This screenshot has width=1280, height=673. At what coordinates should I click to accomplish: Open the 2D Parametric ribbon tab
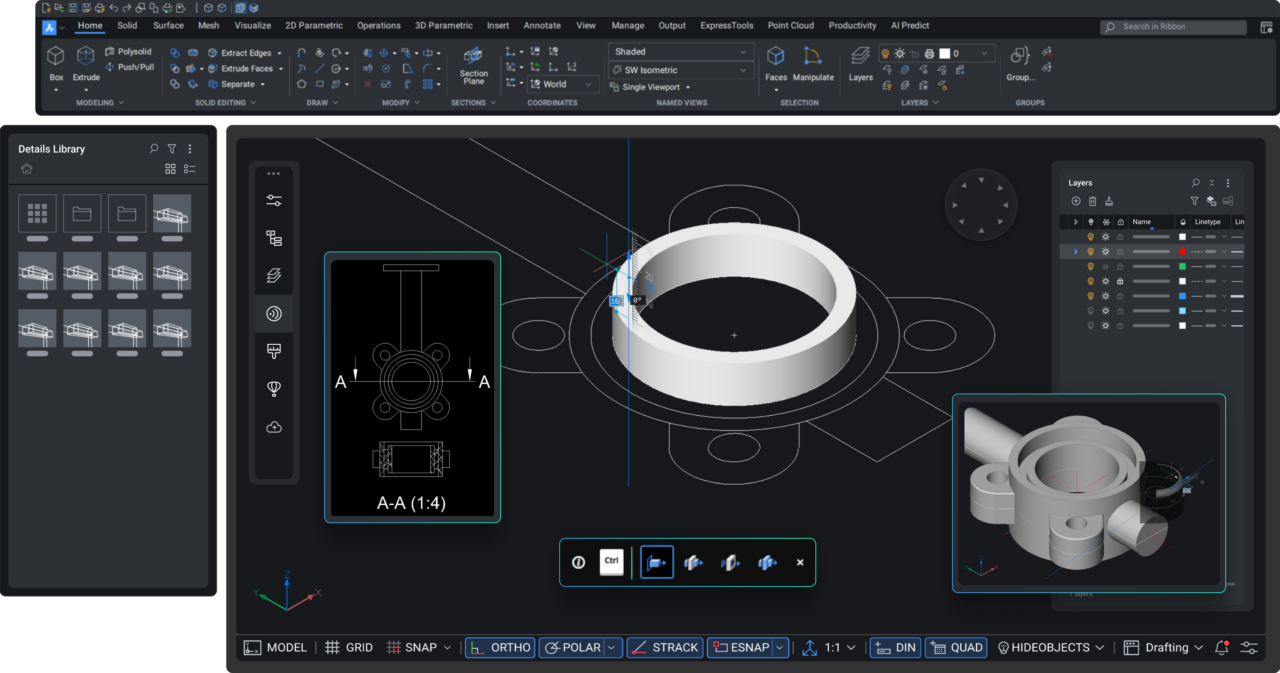tap(314, 26)
